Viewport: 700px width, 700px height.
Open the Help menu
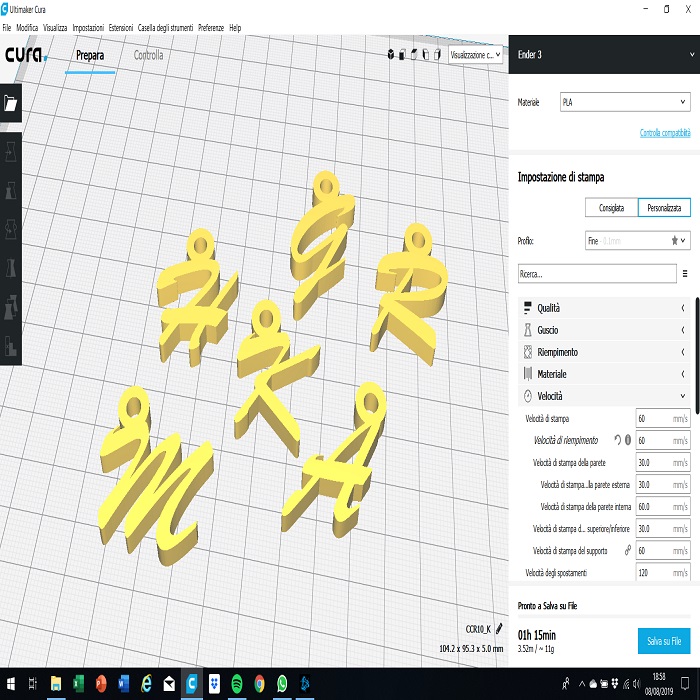pos(235,28)
